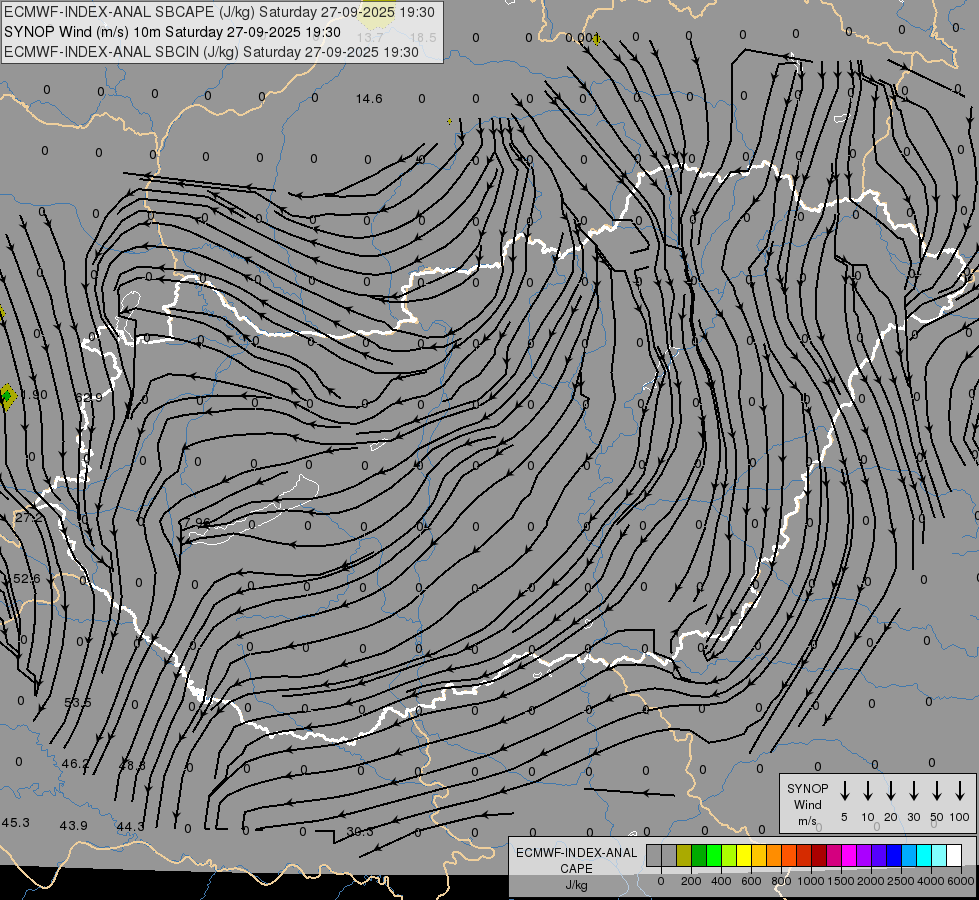Click the 'SYNOP Wind m/s' legend label

pyautogui.click(x=807, y=804)
